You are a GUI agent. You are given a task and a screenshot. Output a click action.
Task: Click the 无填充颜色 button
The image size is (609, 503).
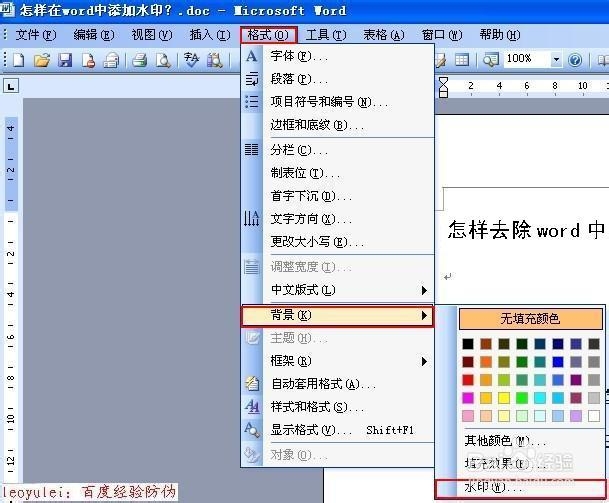[x=531, y=319]
